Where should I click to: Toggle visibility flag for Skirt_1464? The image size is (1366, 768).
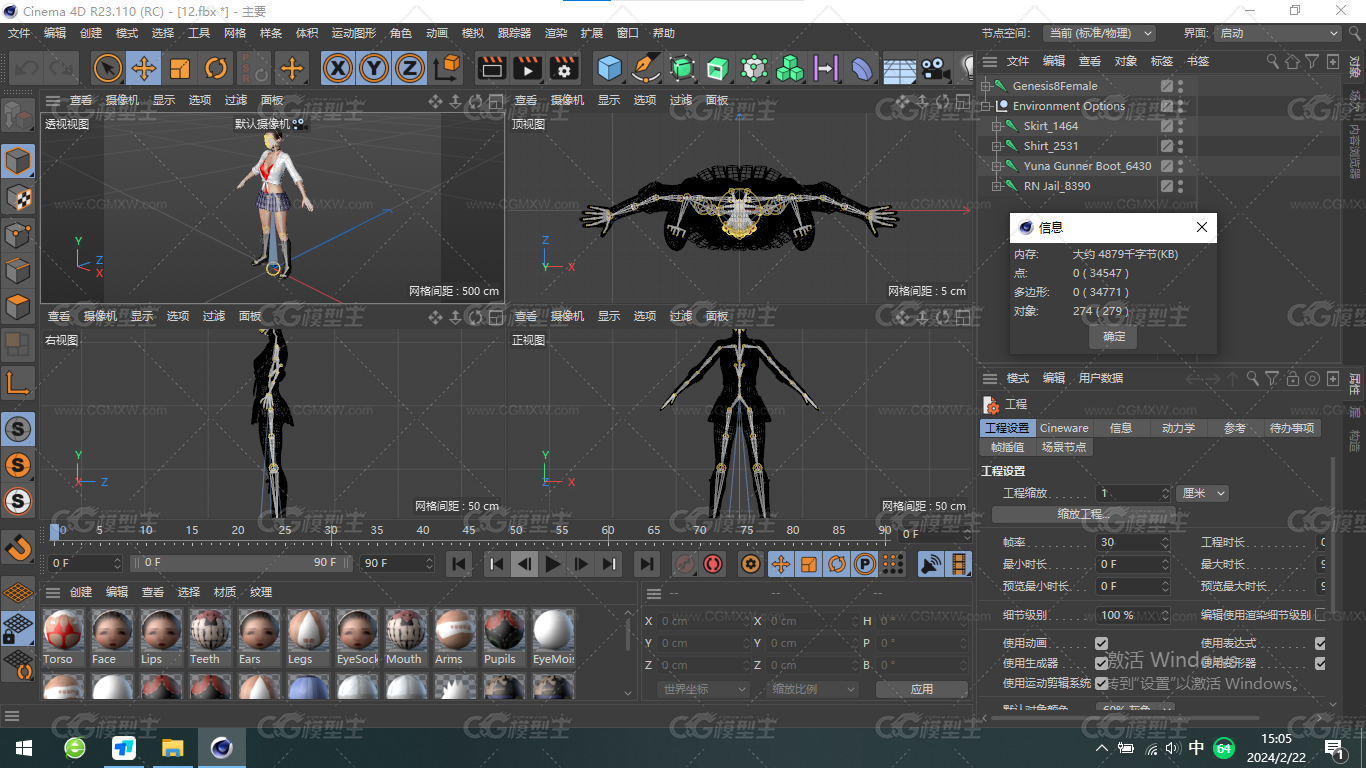point(1181,126)
